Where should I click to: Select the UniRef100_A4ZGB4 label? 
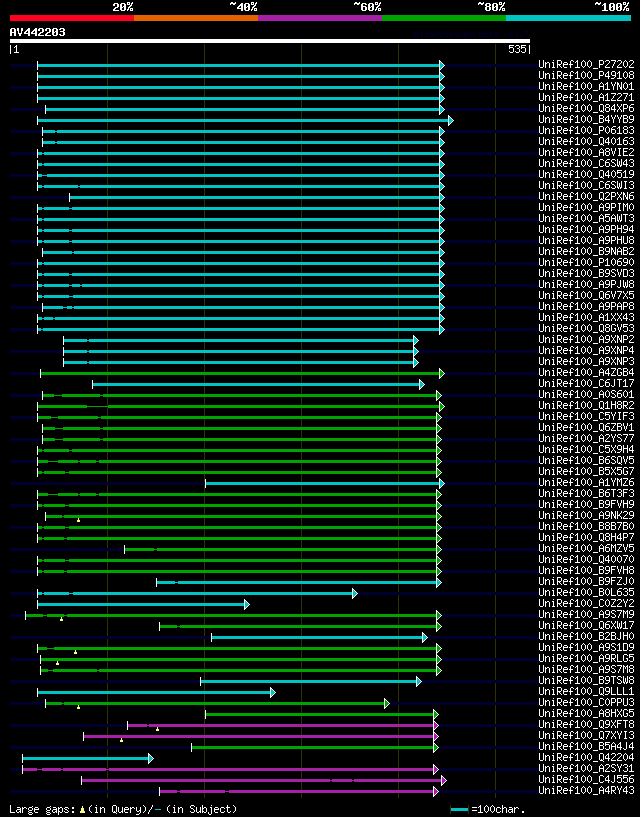586,373
